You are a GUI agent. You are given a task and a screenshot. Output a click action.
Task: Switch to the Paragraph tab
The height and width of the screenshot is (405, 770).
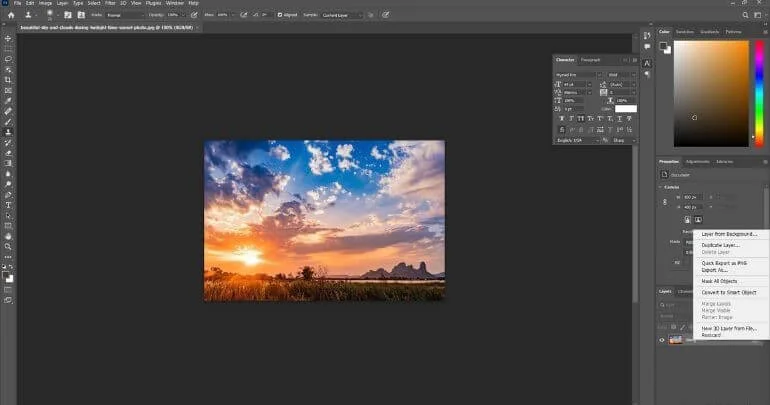(x=590, y=60)
